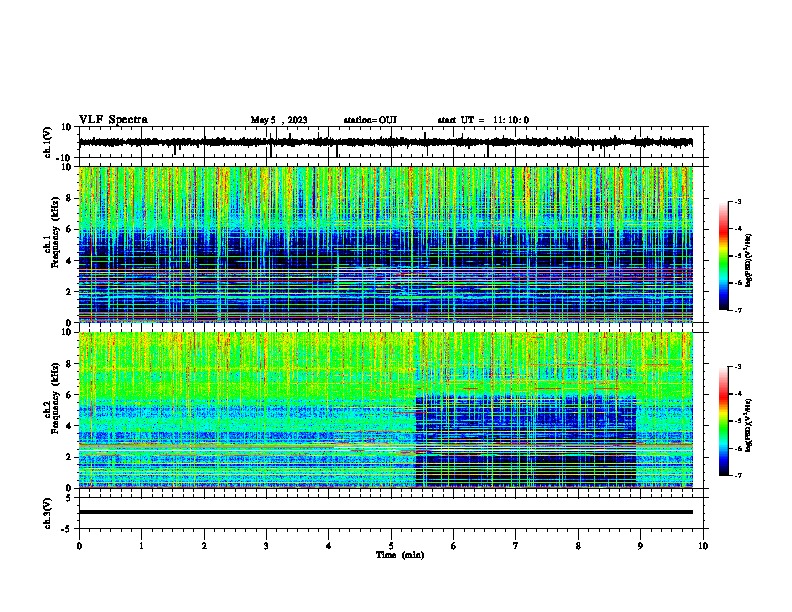Click time axis tick label "7"
This screenshot has height=612, width=792.
[516, 546]
